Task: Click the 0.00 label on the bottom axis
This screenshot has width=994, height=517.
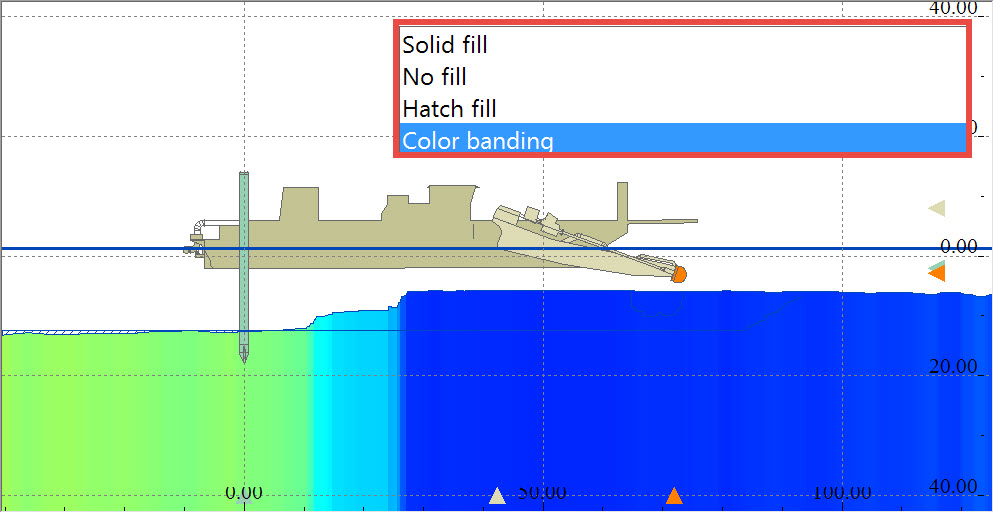Action: tap(243, 492)
